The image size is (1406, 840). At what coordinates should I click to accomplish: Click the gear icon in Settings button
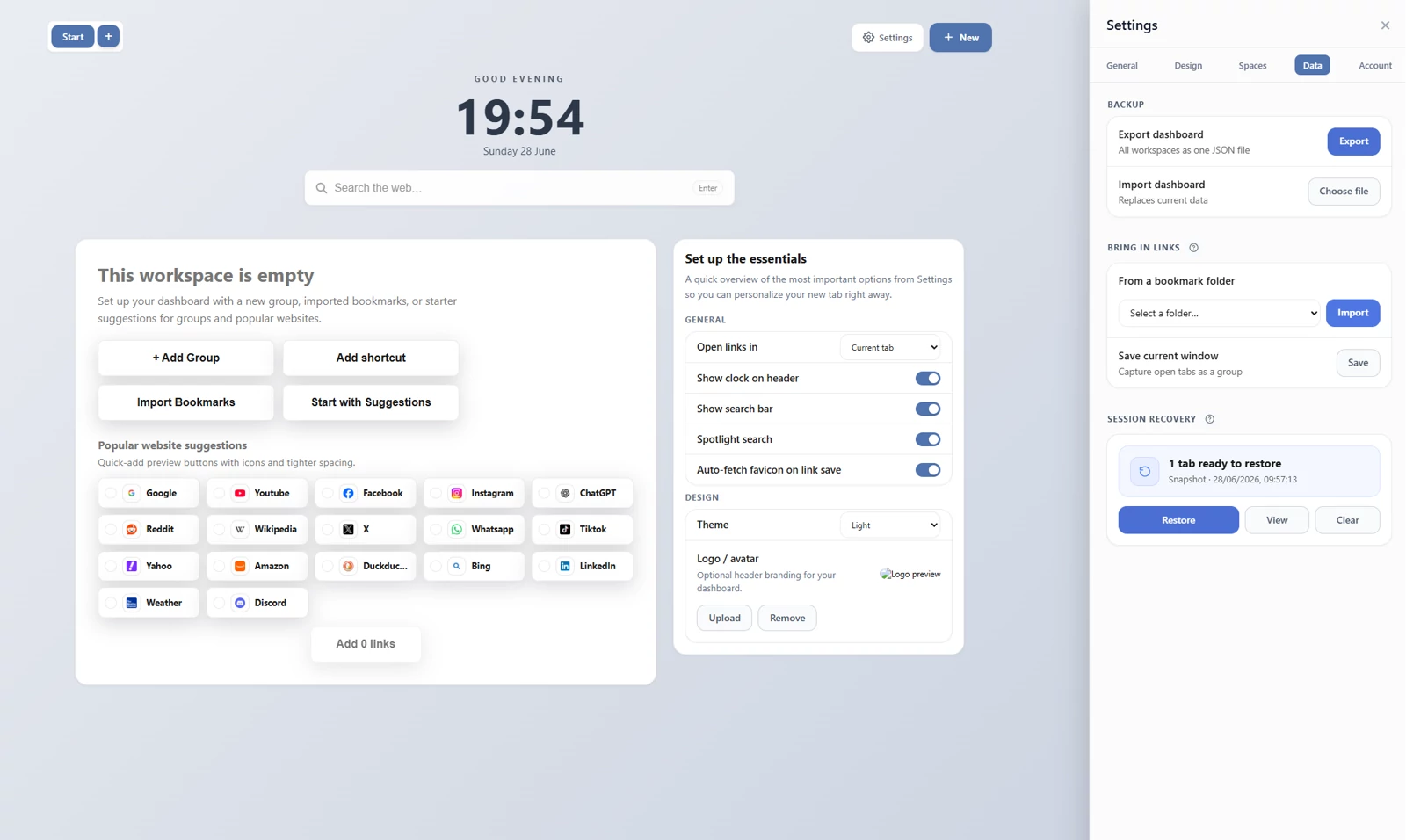click(x=868, y=37)
